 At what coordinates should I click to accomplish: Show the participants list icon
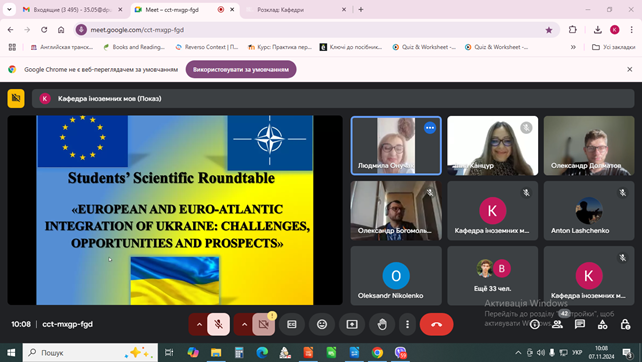tap(557, 324)
